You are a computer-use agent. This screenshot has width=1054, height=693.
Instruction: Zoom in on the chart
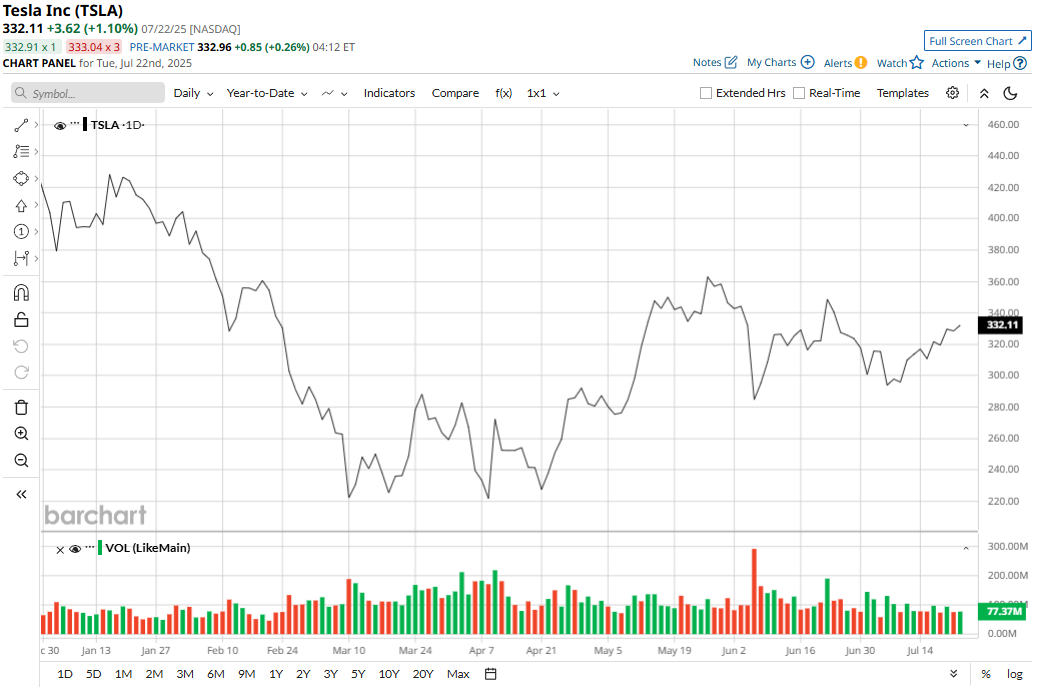[x=21, y=434]
